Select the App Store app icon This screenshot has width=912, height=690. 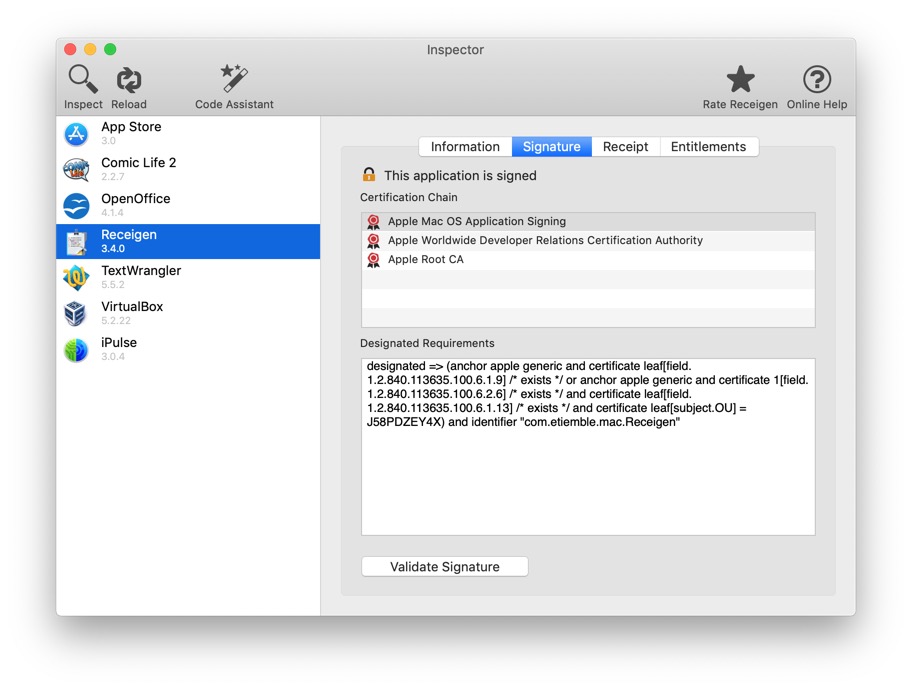[77, 134]
